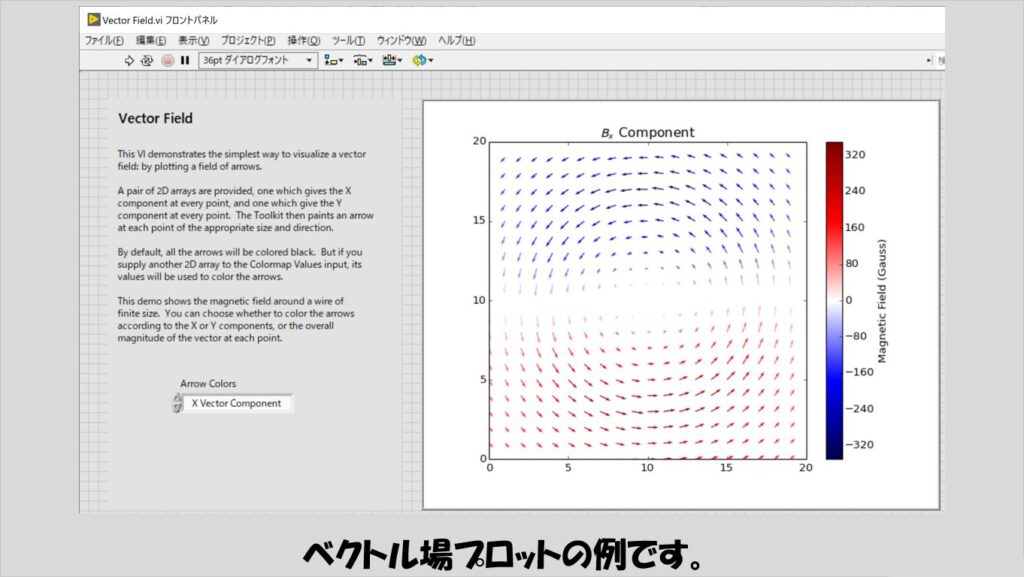The height and width of the screenshot is (577, 1024).
Task: Click the LabVIEW VI icon in title bar
Action: click(93, 20)
